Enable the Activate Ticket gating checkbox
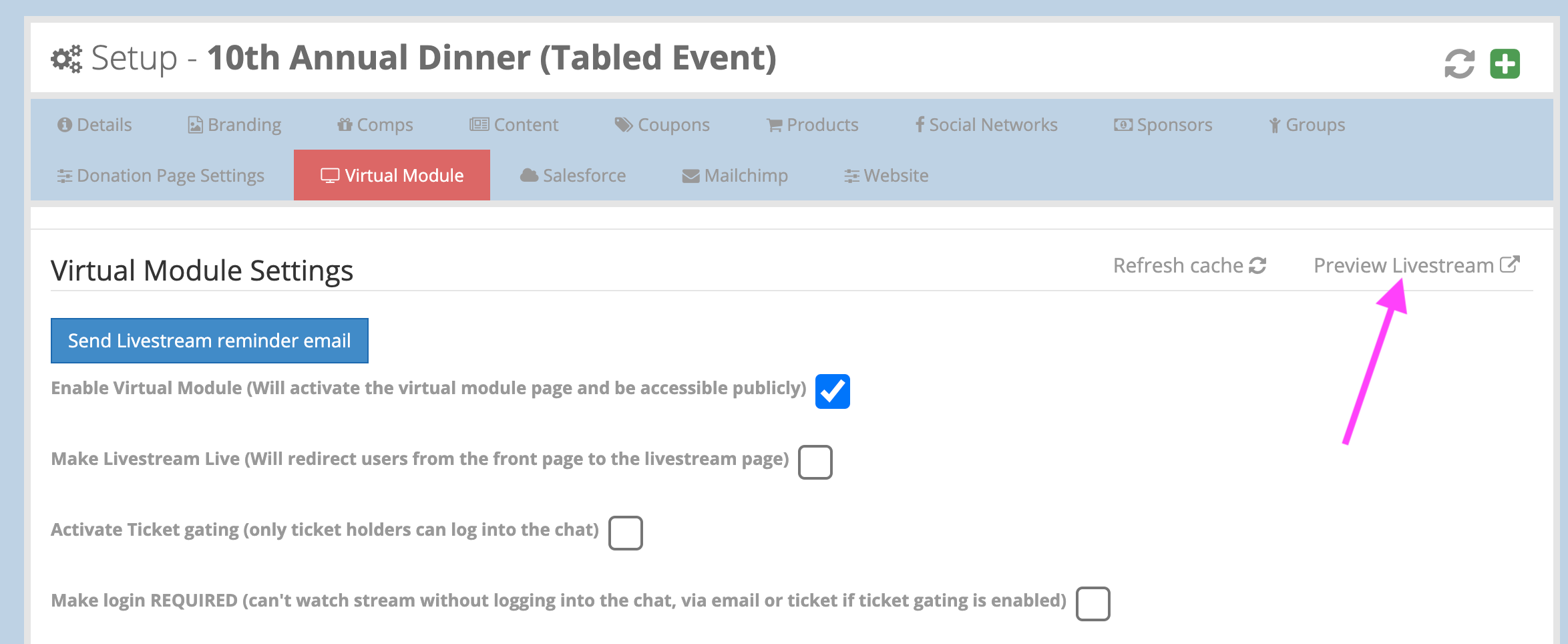 click(625, 533)
